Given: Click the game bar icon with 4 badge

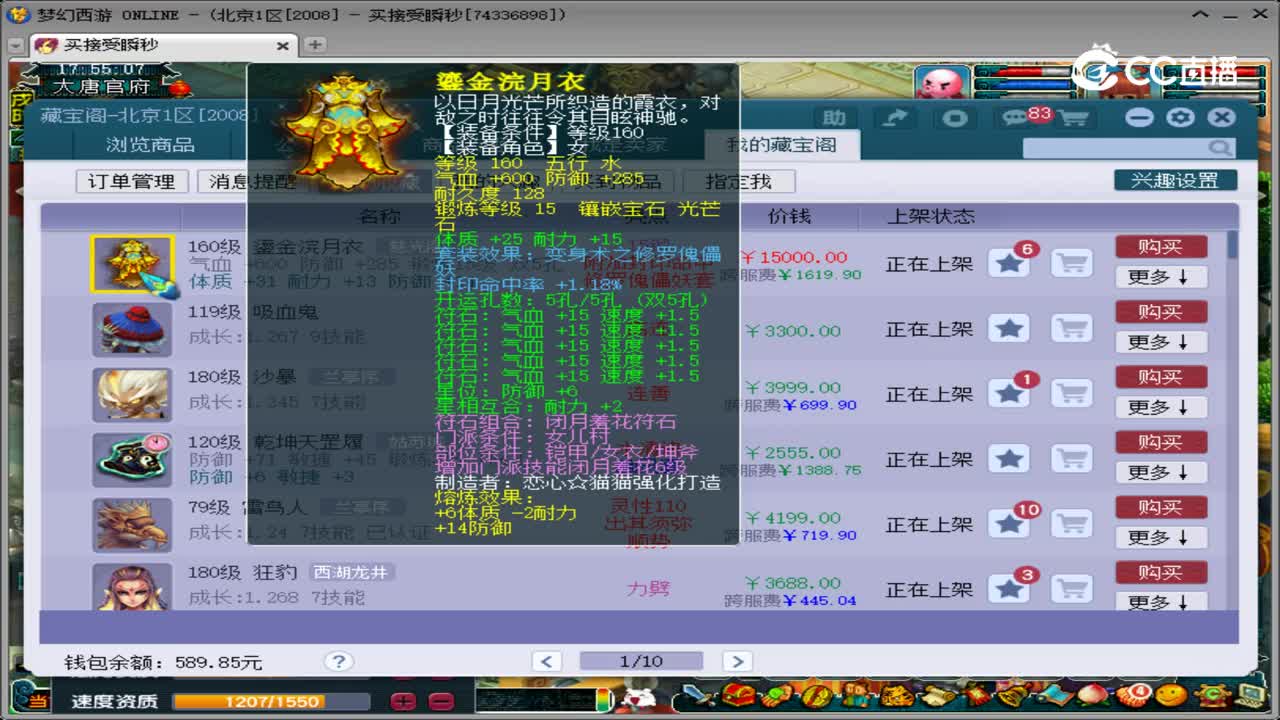Looking at the screenshot, I should coord(1133,696).
